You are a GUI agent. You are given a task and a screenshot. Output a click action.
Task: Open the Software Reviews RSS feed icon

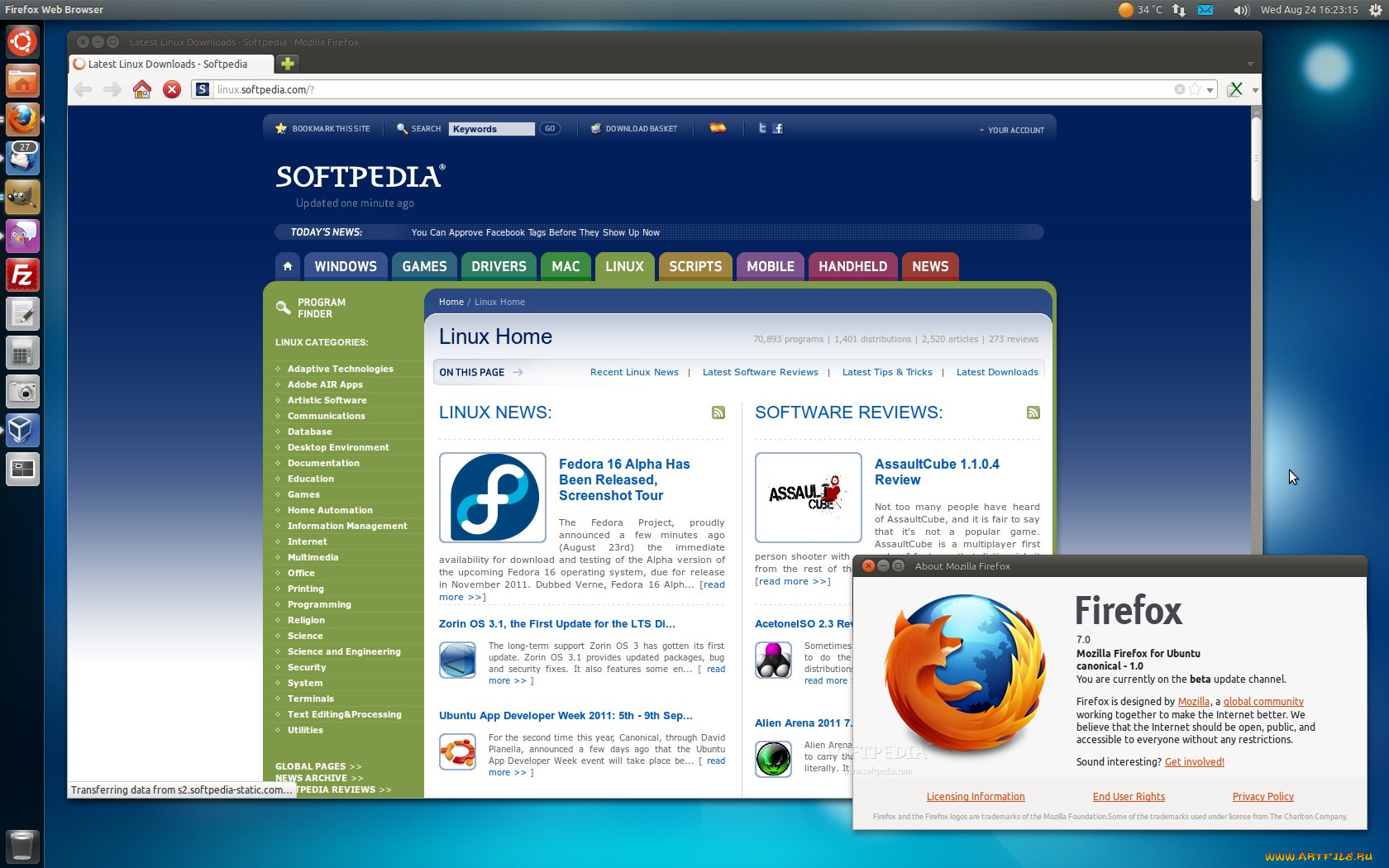[1033, 413]
